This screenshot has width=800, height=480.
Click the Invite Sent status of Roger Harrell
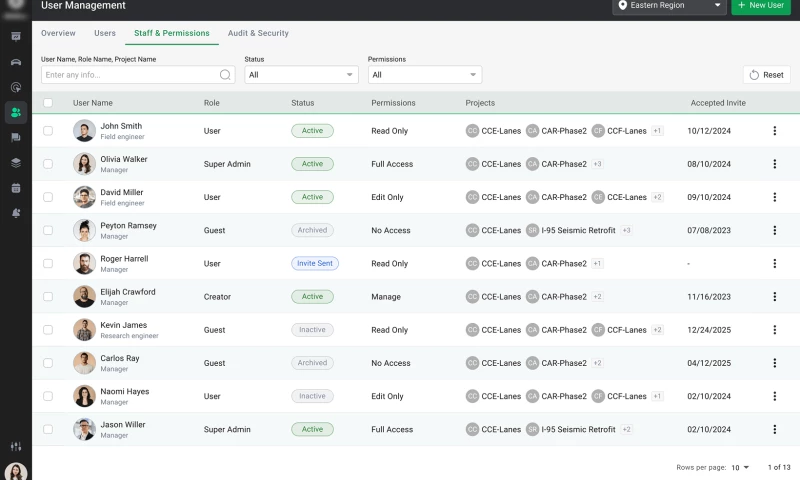(x=315, y=263)
